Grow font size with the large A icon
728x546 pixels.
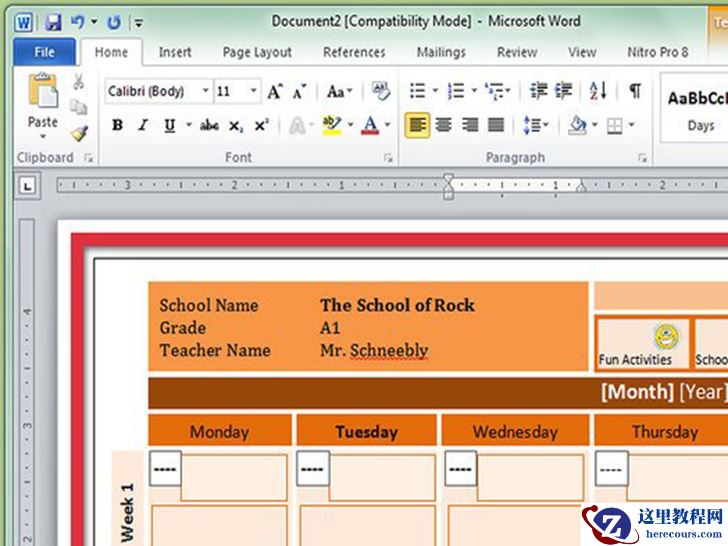[275, 91]
